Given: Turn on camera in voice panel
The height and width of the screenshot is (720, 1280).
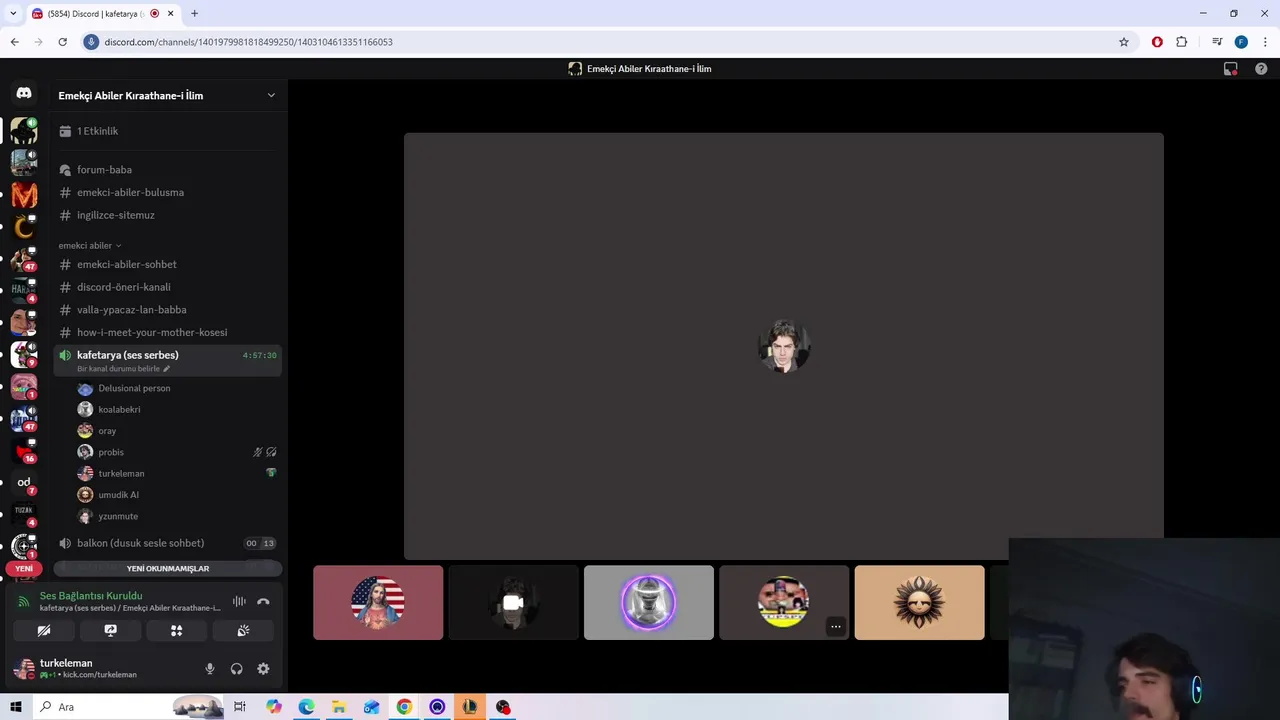Looking at the screenshot, I should pyautogui.click(x=44, y=631).
